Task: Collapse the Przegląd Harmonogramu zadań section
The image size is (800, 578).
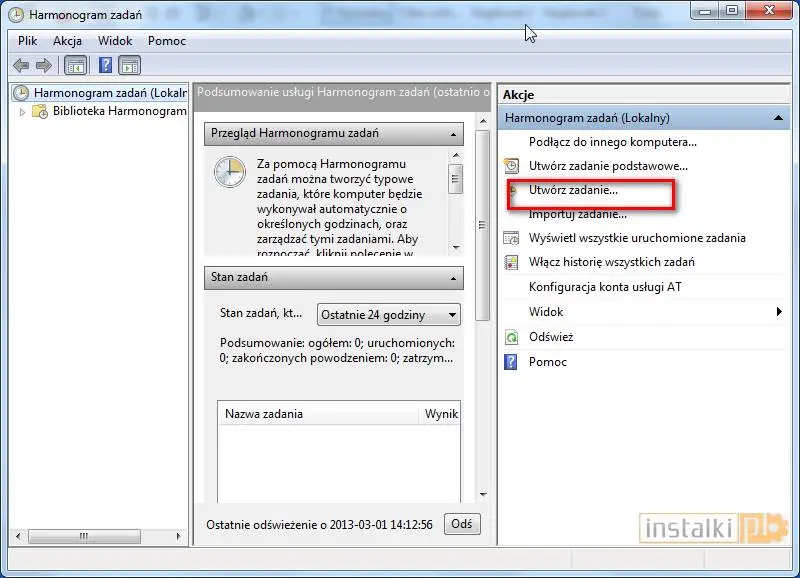Action: click(455, 134)
